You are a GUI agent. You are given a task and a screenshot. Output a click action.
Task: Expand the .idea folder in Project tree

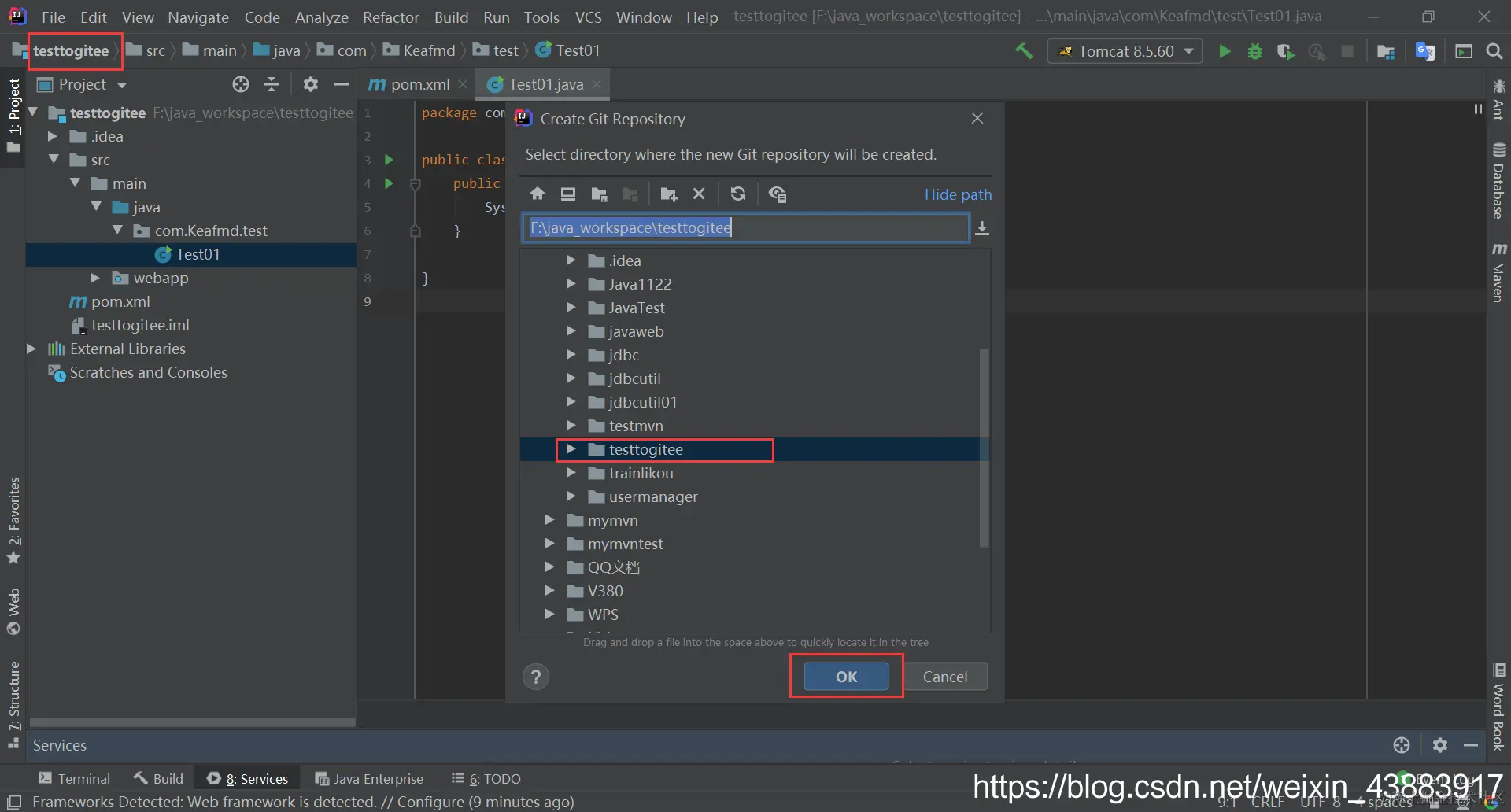(x=53, y=136)
